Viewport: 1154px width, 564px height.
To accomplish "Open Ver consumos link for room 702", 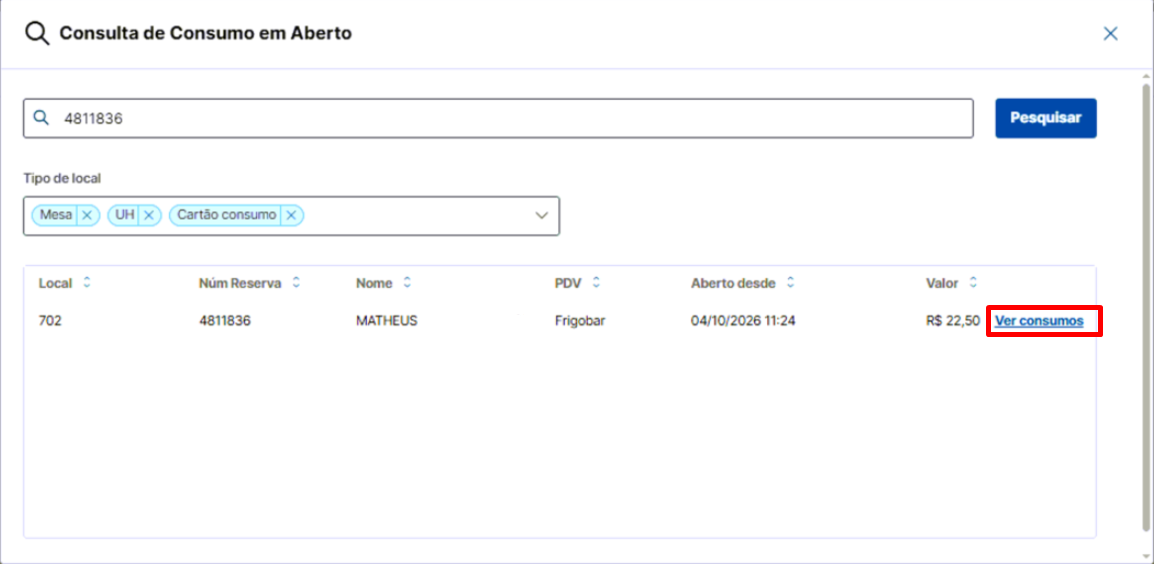I will (x=1039, y=321).
